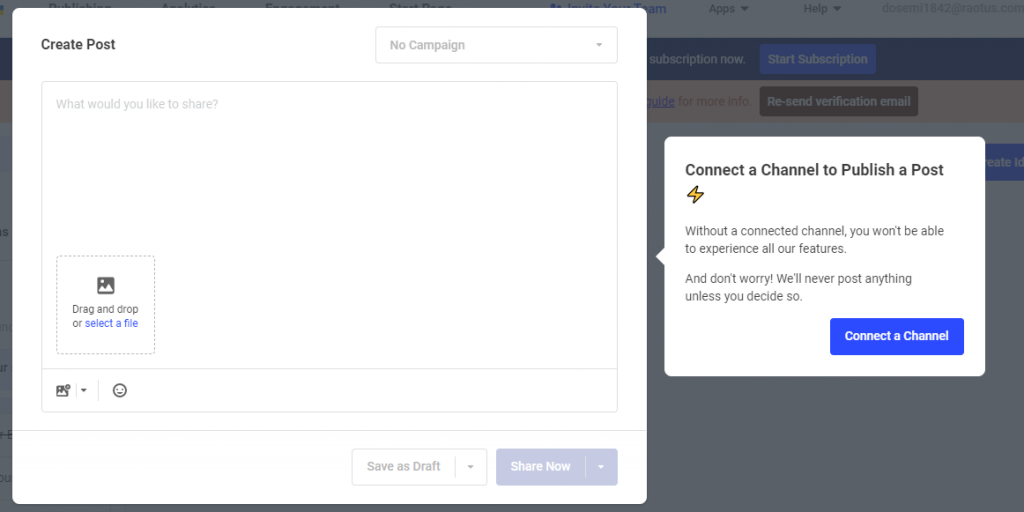Expand the arrow beside the media icon
Screen dimensions: 1024x512
[84, 391]
